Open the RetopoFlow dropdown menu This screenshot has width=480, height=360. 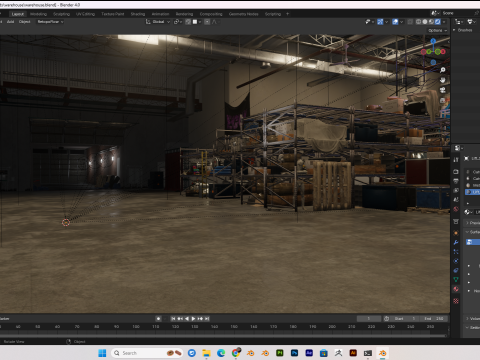tap(50, 22)
